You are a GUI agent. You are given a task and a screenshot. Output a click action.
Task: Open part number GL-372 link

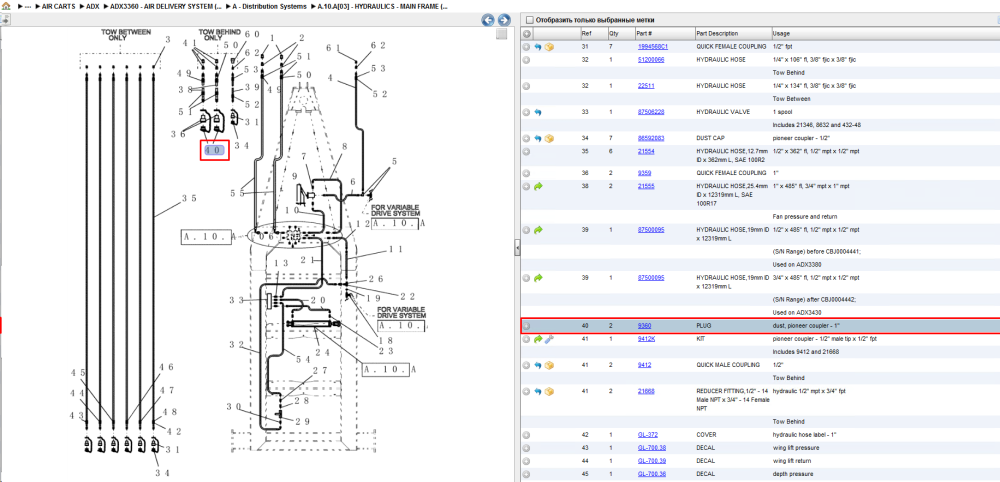pos(647,435)
